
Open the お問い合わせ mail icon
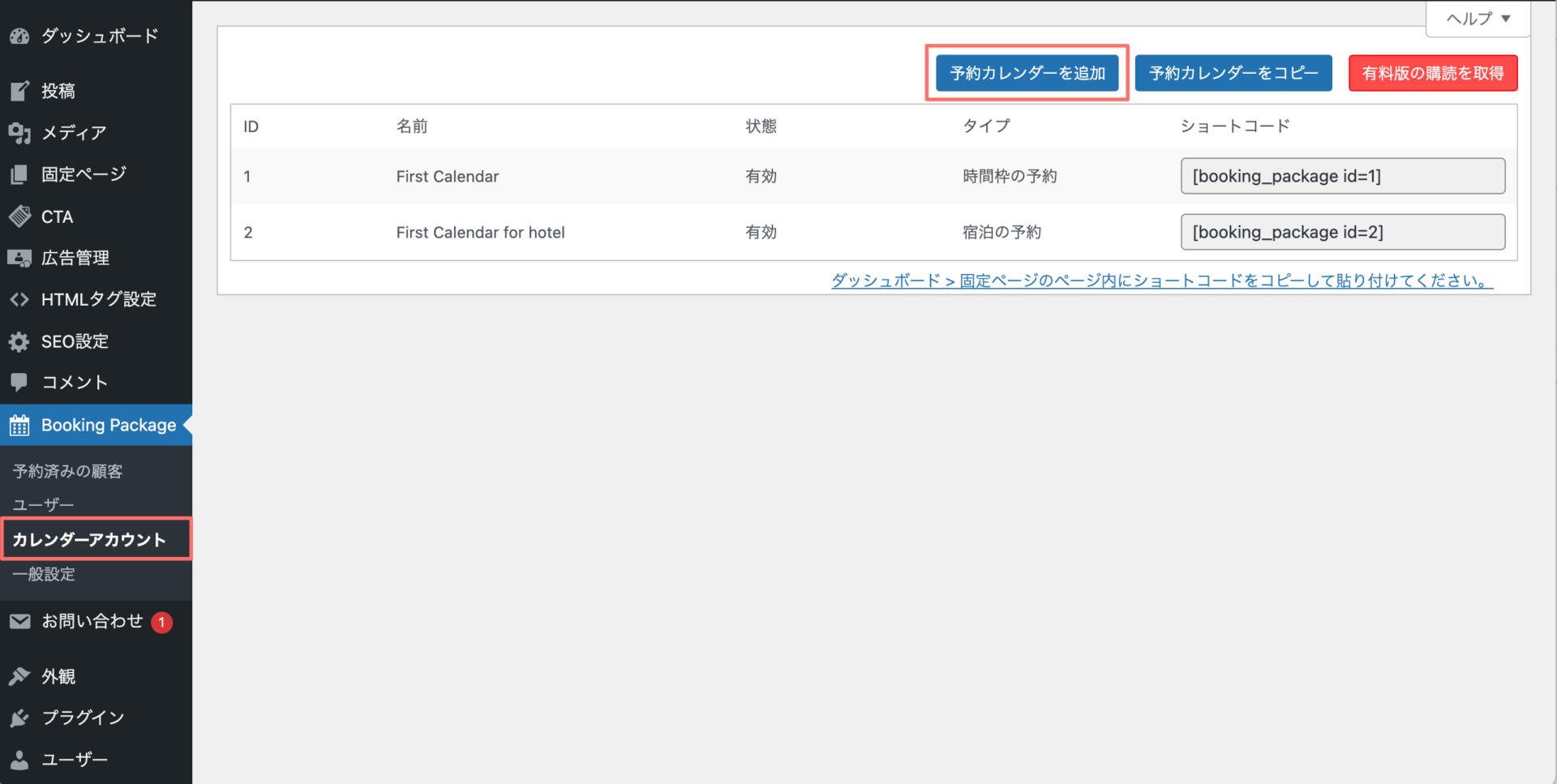[x=19, y=621]
